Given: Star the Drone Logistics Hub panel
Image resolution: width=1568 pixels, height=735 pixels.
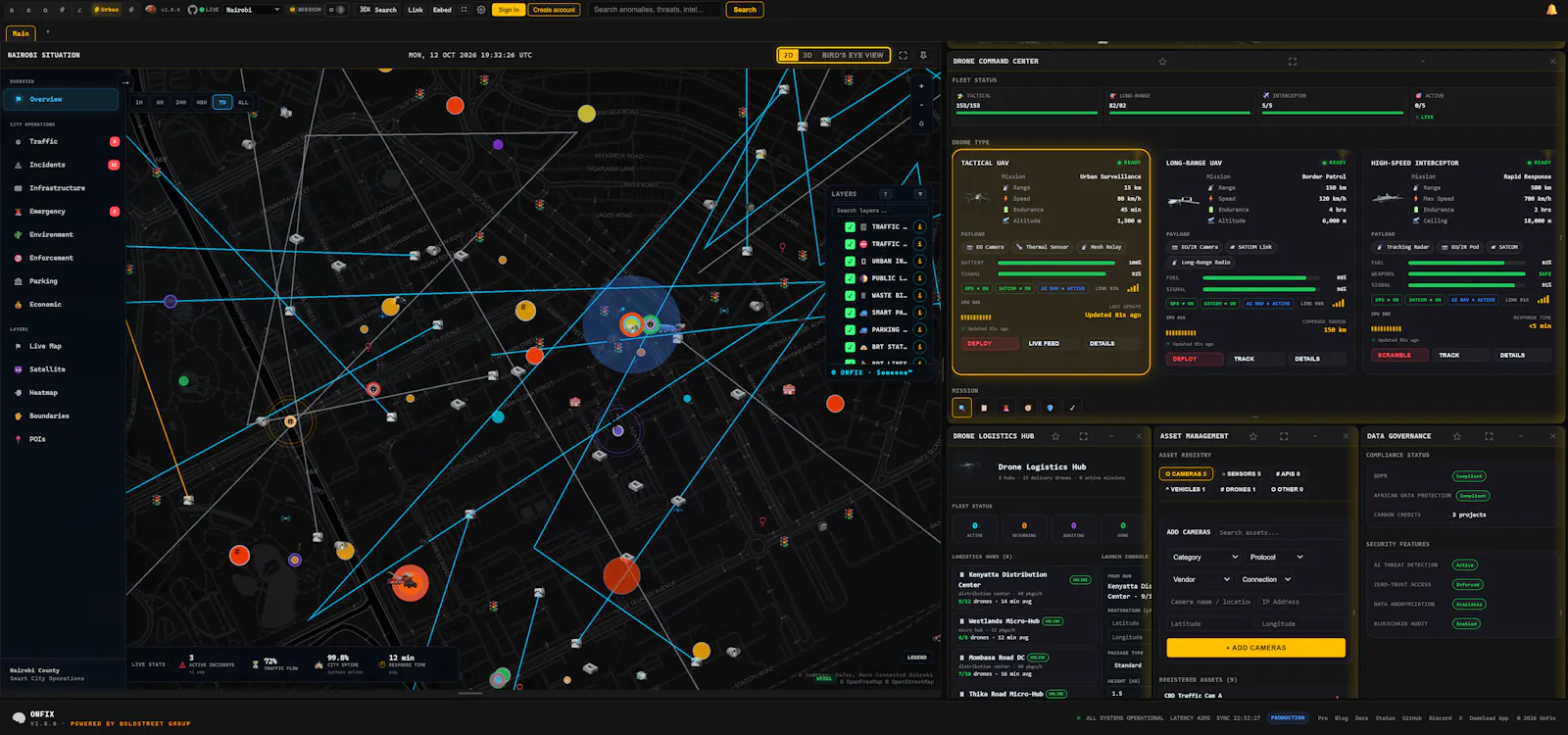Looking at the screenshot, I should (x=1055, y=436).
